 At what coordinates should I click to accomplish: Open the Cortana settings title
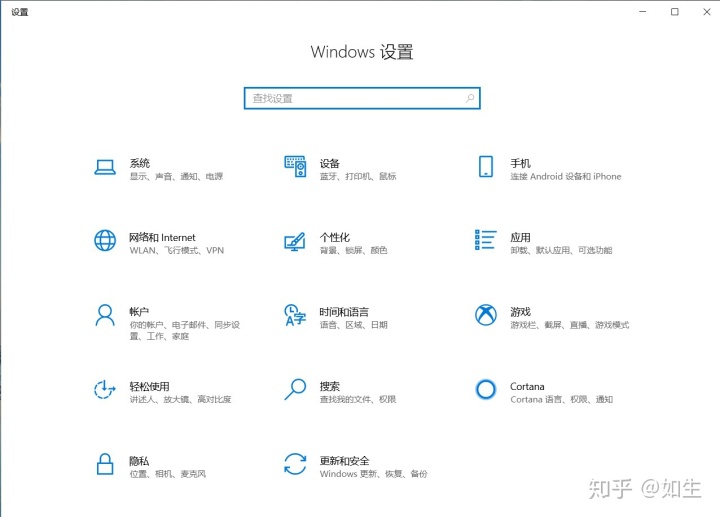527,386
